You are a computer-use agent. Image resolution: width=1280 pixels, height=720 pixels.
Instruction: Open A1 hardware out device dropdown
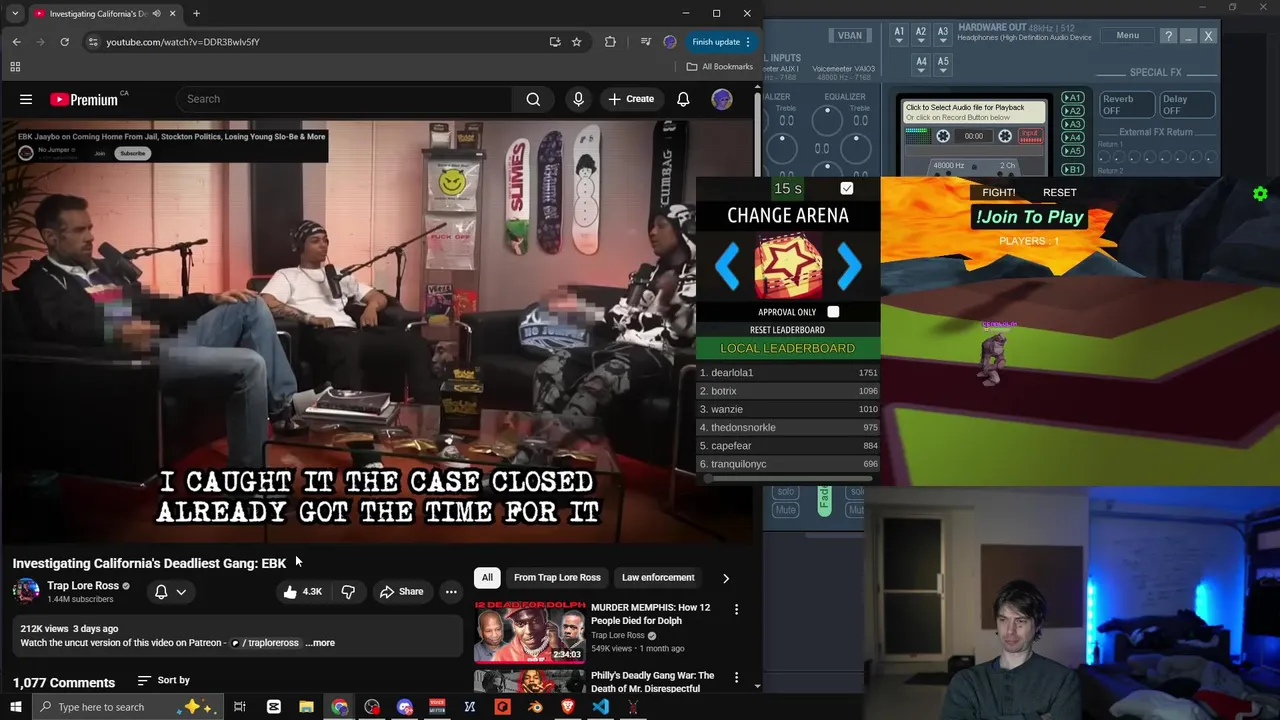pos(899,33)
